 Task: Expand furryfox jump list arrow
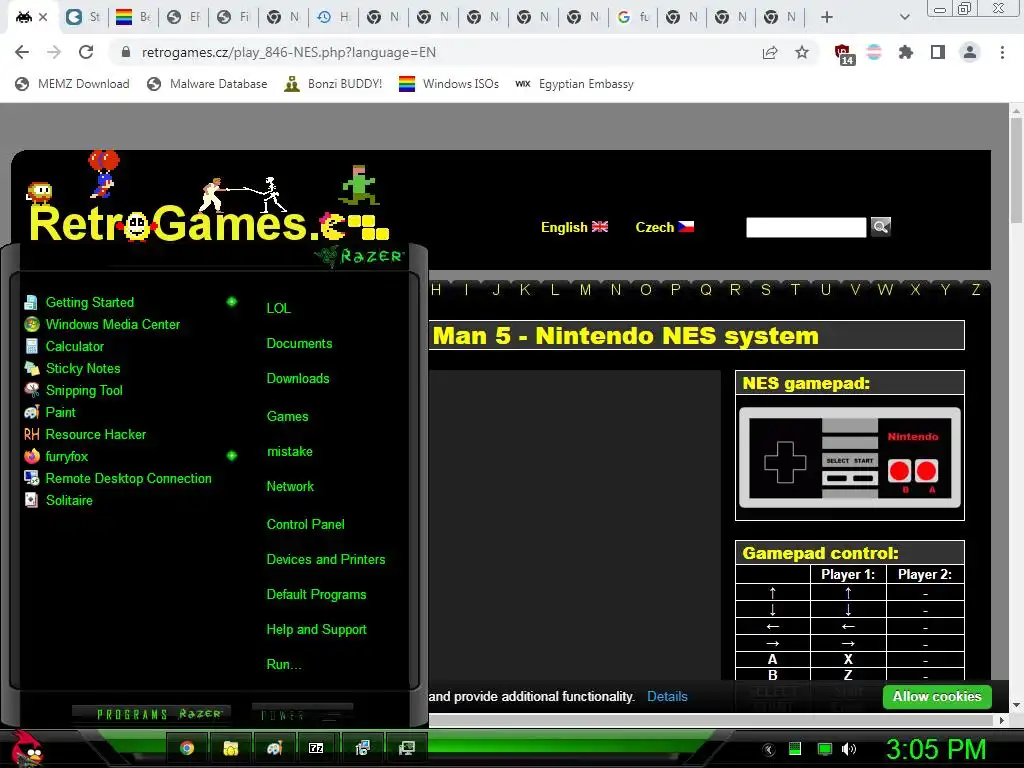click(x=231, y=456)
